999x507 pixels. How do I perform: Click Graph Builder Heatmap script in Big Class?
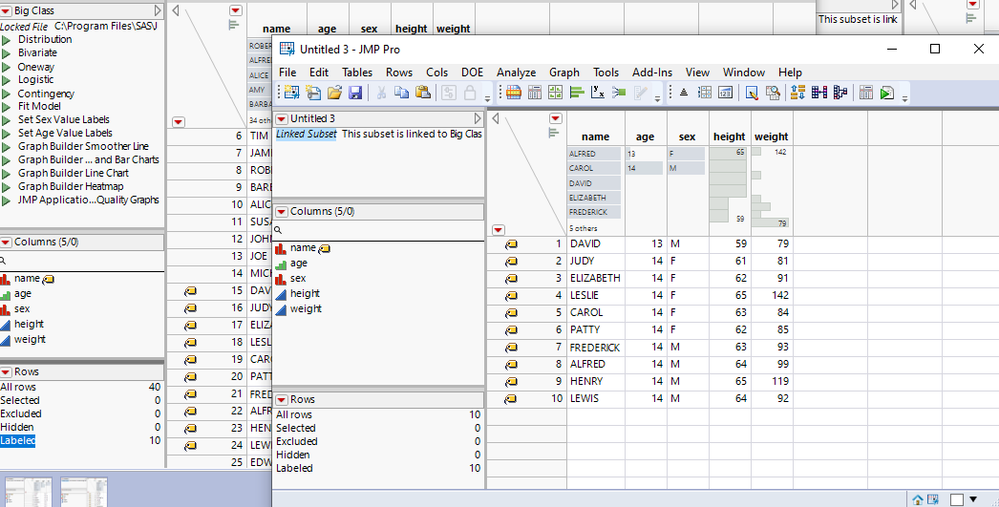coord(71,187)
